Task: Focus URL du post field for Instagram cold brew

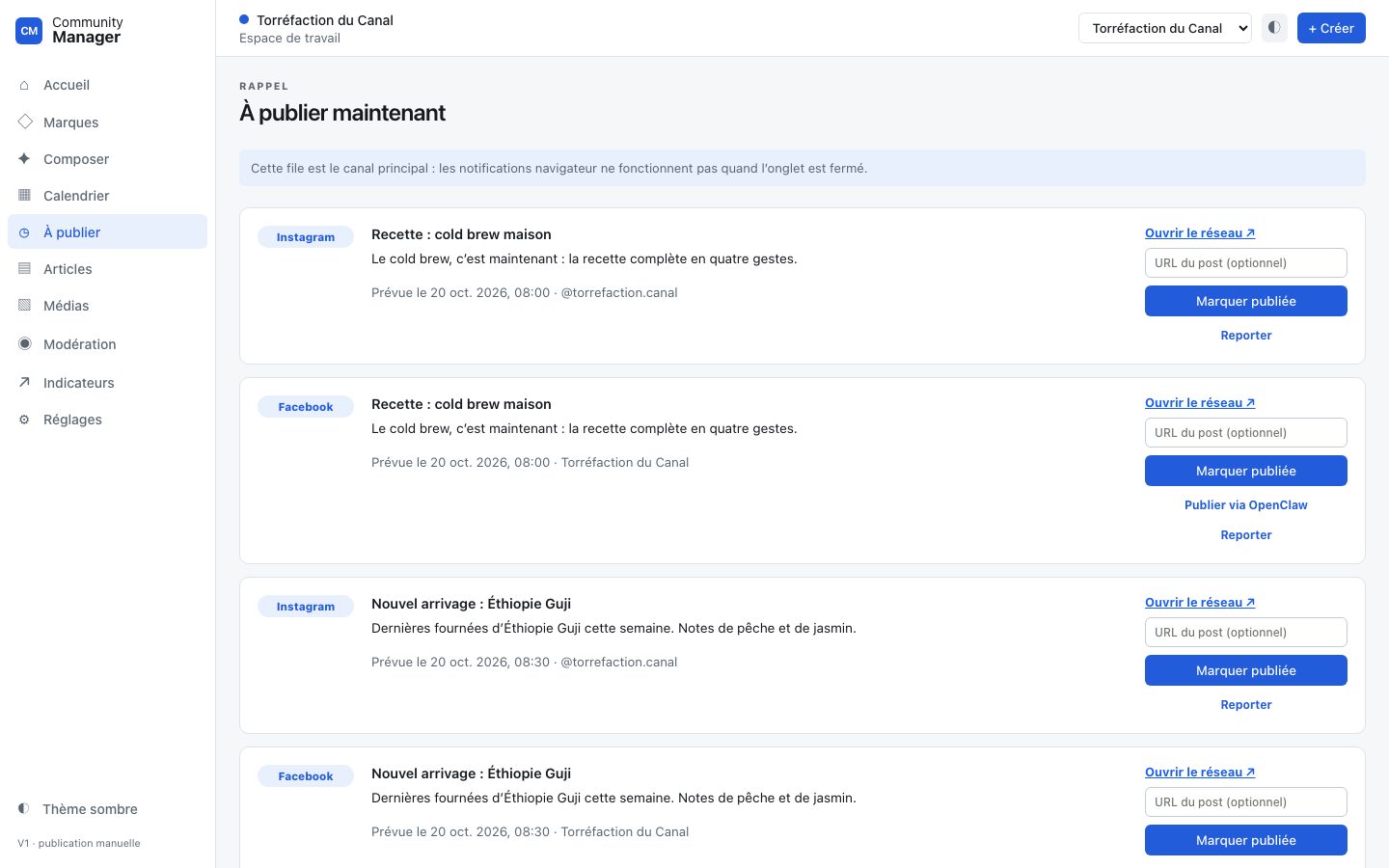Action: 1246,263
